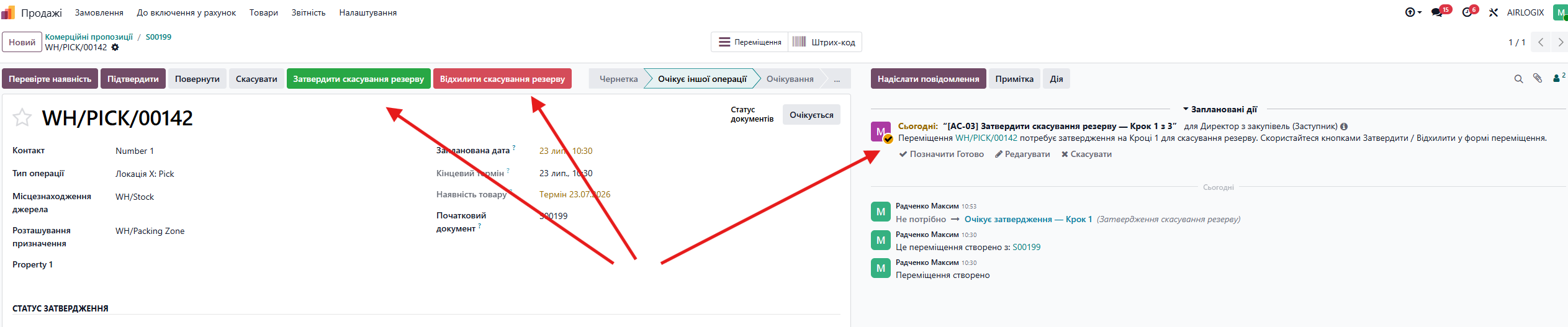Click Очікує затвердження — Крок 1 log text
This screenshot has width=1568, height=327.
(x=1028, y=219)
